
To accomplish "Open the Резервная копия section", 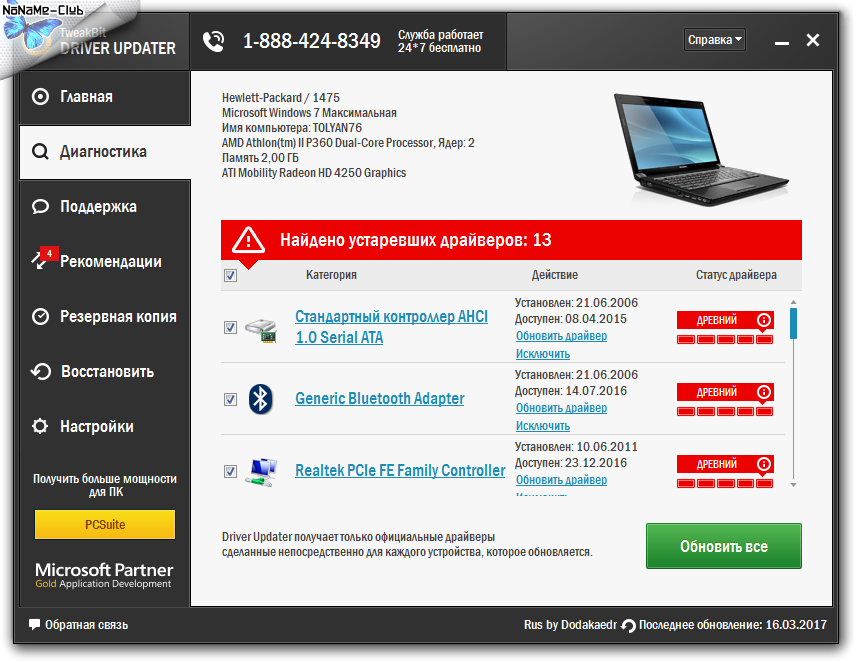I will pos(105,316).
